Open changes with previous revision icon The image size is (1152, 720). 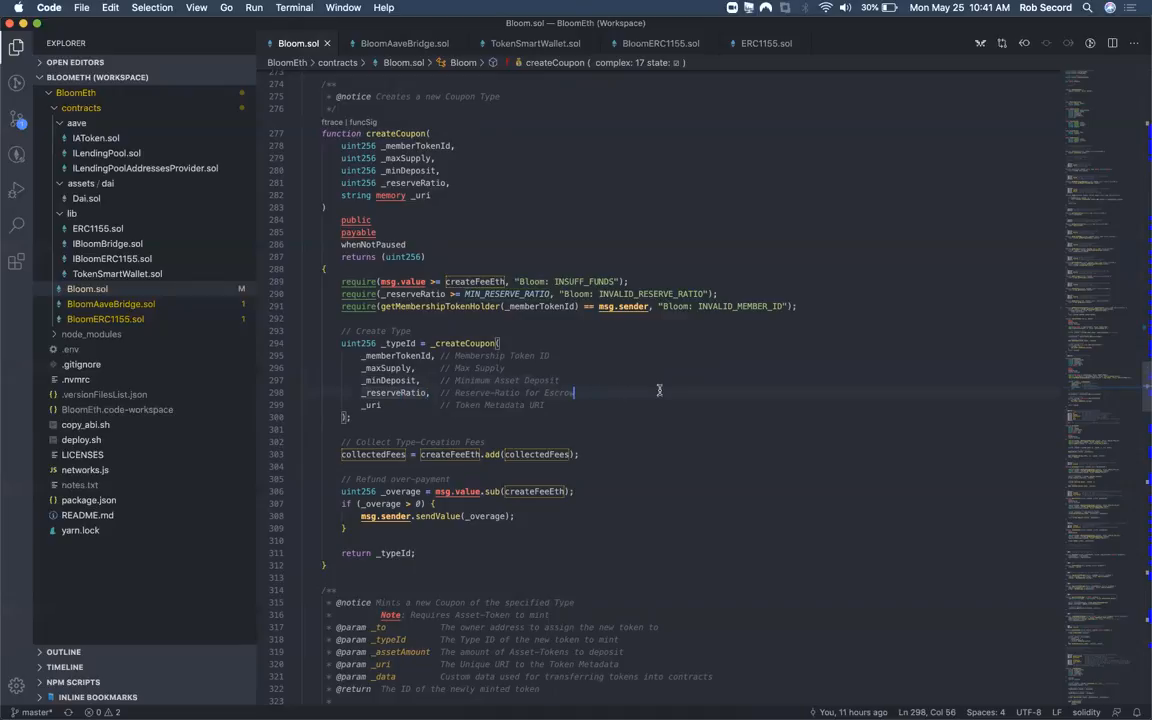pos(1024,43)
